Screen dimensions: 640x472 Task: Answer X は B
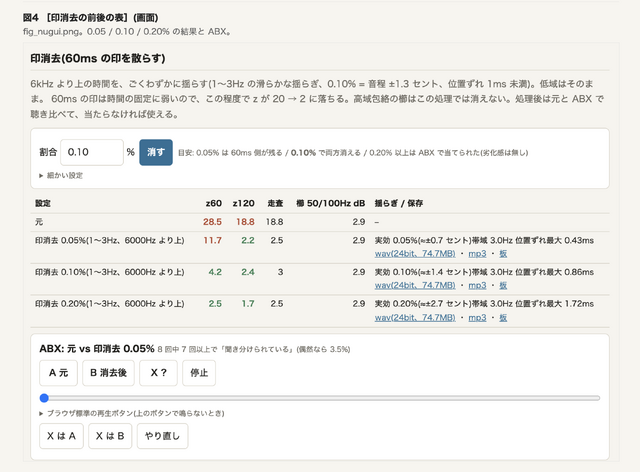110,436
